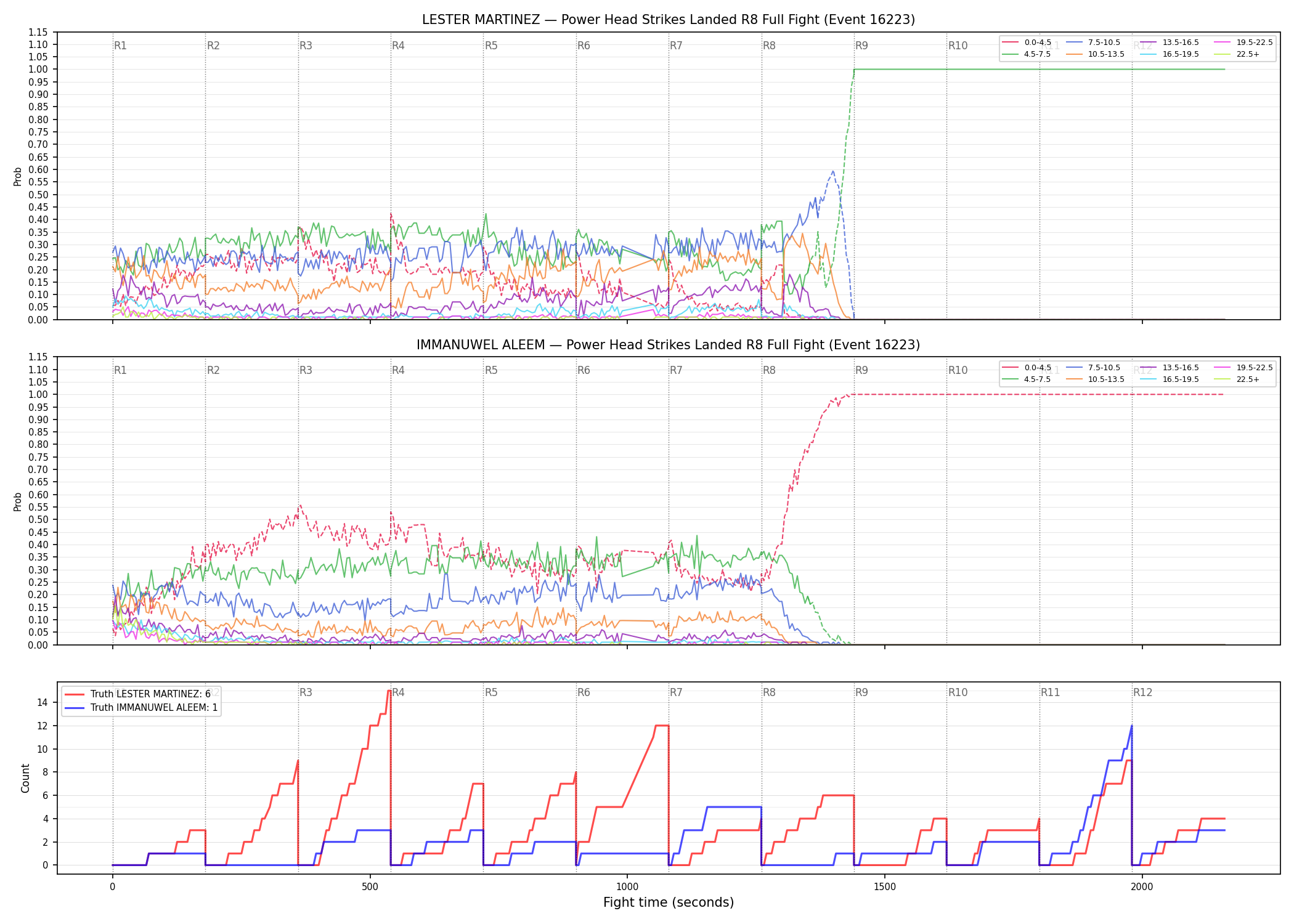Select the R6 round marker in Immanuwel Aleem chart
1294x924 pixels.
click(x=584, y=370)
